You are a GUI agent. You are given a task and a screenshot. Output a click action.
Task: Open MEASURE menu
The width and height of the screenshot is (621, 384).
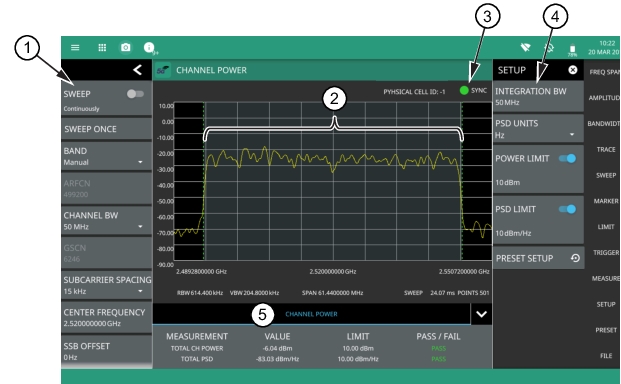pos(606,278)
